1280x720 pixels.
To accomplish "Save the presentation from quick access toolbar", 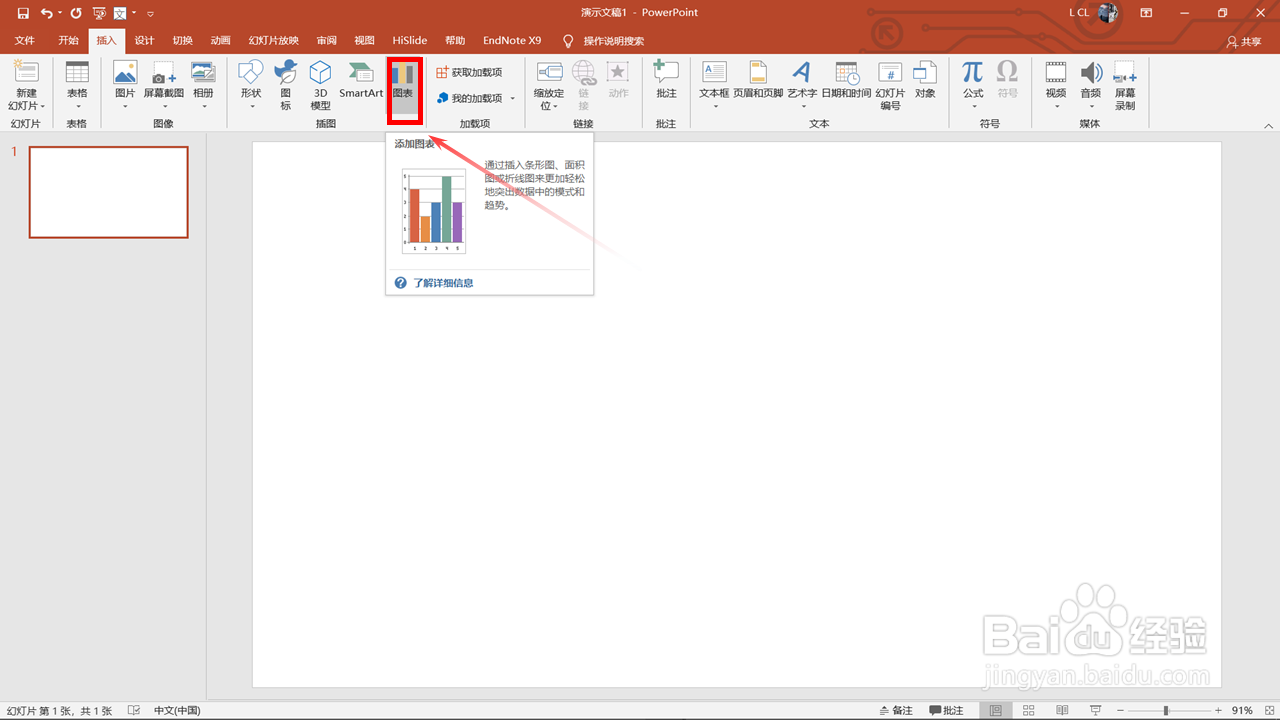I will [x=22, y=13].
